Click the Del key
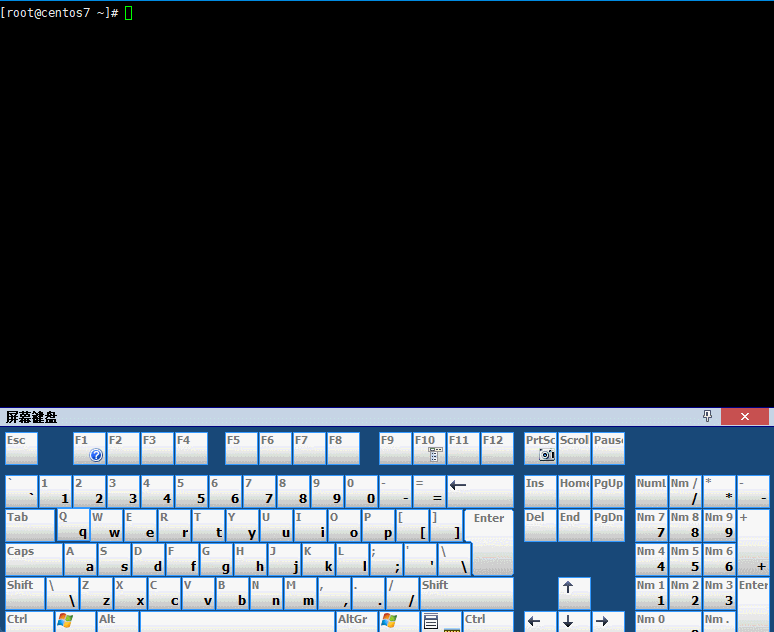774x632 pixels. pyautogui.click(x=541, y=525)
